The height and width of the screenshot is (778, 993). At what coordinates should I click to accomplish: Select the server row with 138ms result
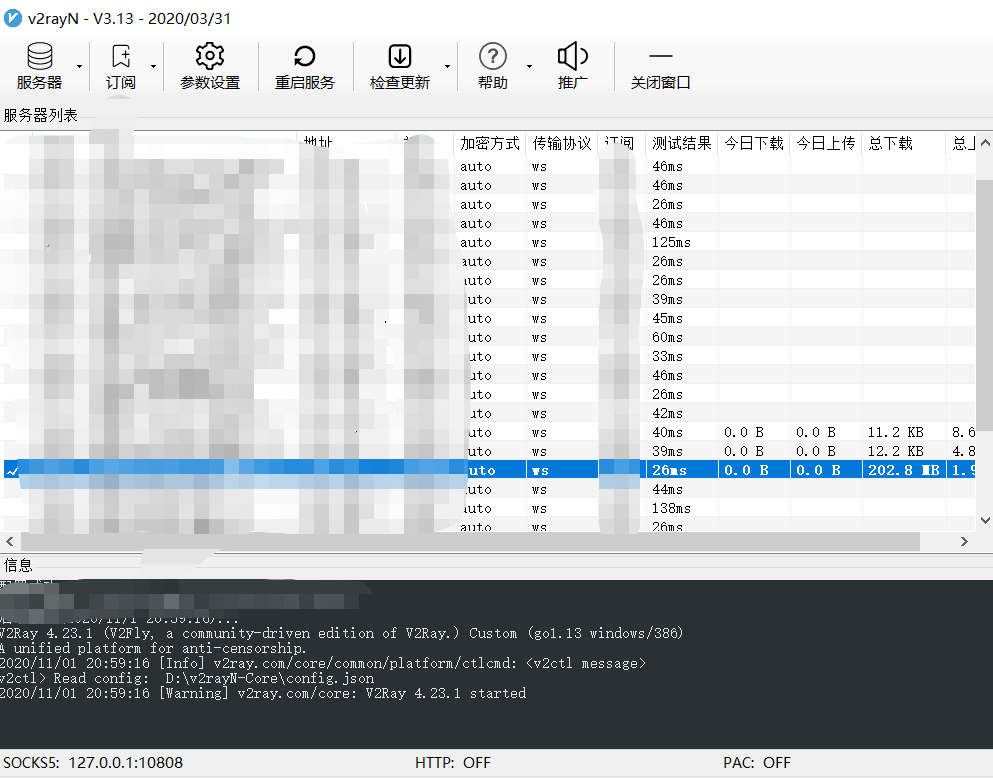(488, 508)
